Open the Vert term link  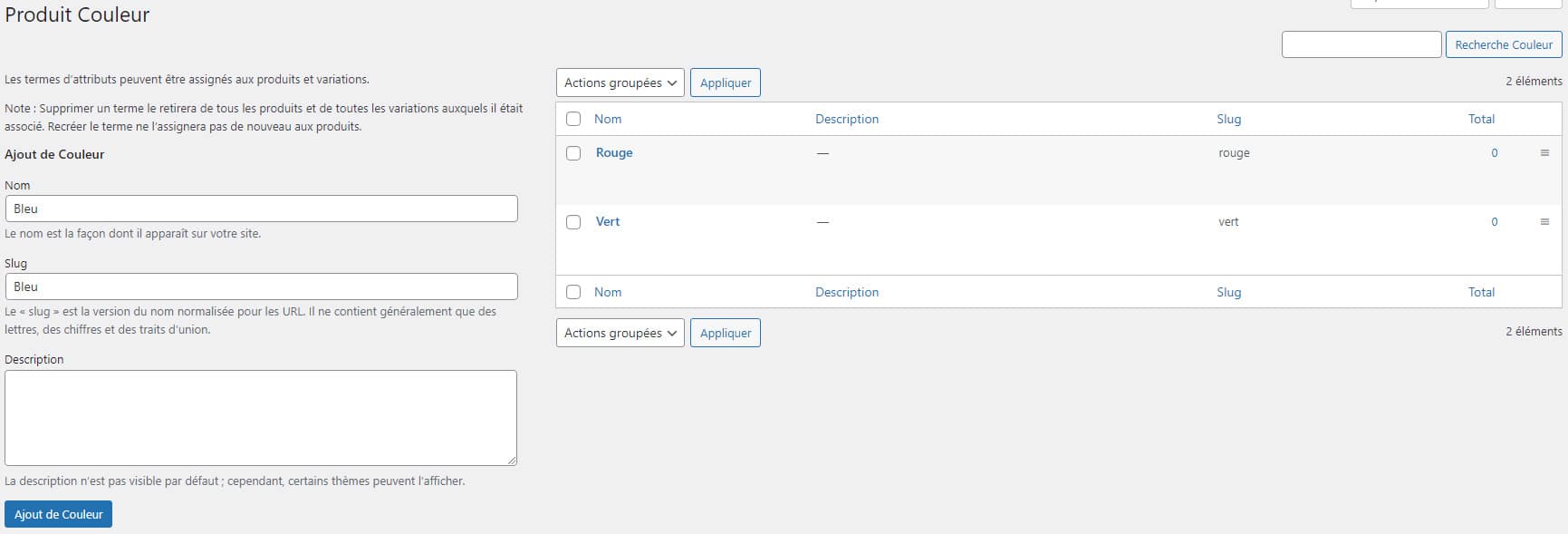(608, 222)
